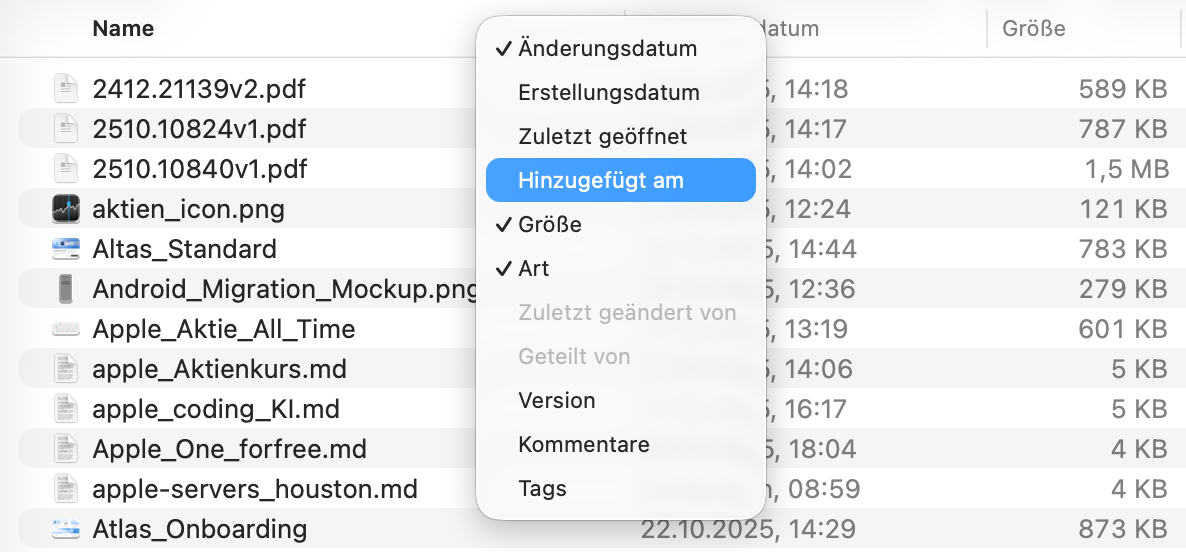
Task: Select the apple-servers_houston.md file row
Action: [x=255, y=489]
